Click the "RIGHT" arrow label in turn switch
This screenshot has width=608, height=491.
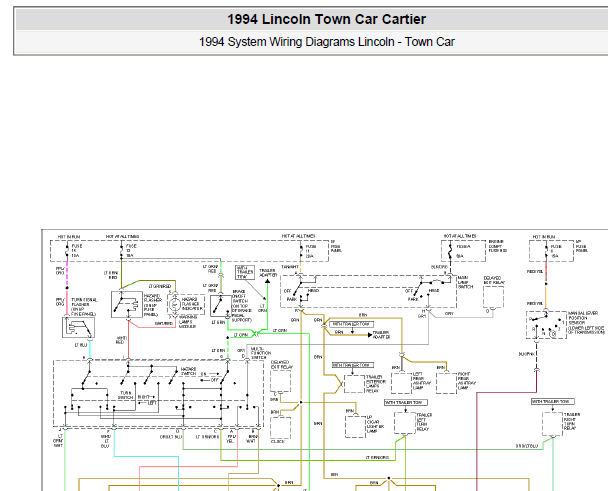click(147, 397)
